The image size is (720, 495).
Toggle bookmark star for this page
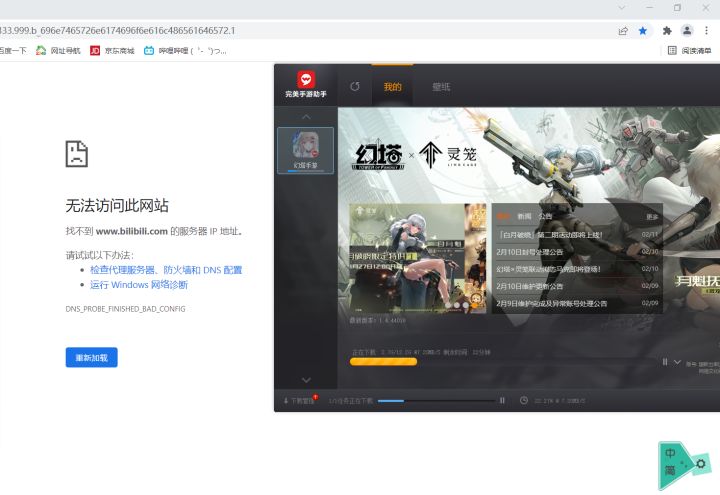(643, 31)
